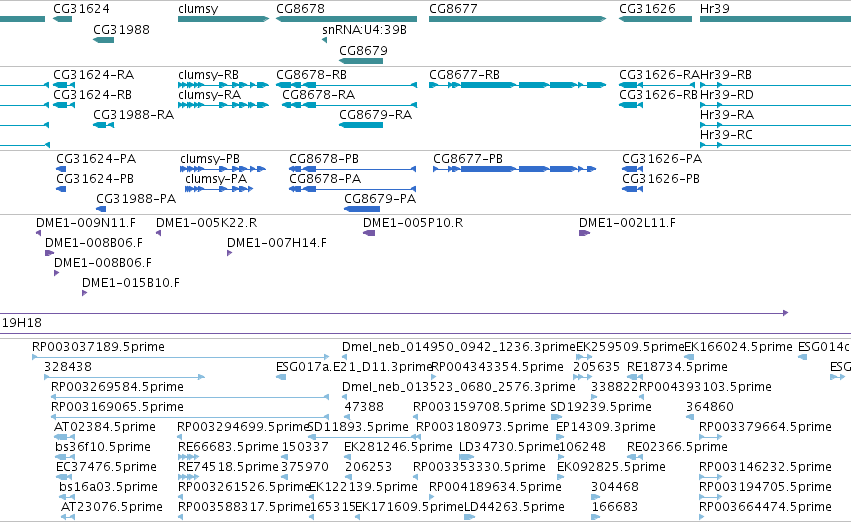The height and width of the screenshot is (522, 851).
Task: Click the CG31624 gene label
Action: click(x=81, y=9)
